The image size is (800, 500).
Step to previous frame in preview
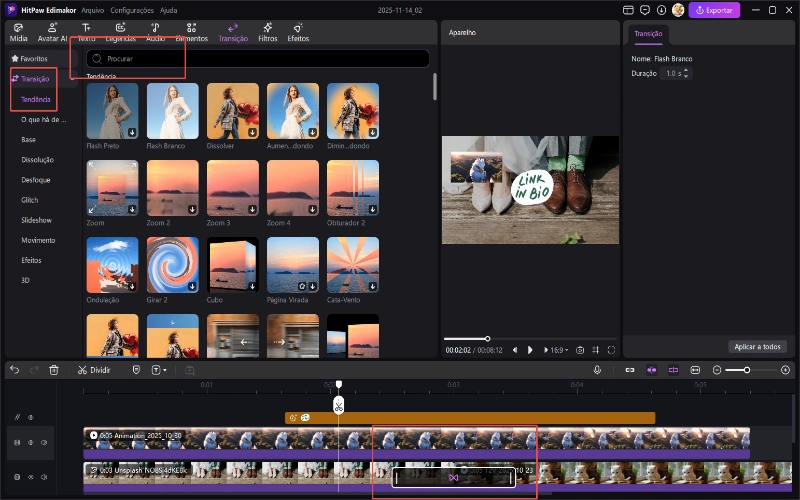coord(515,350)
